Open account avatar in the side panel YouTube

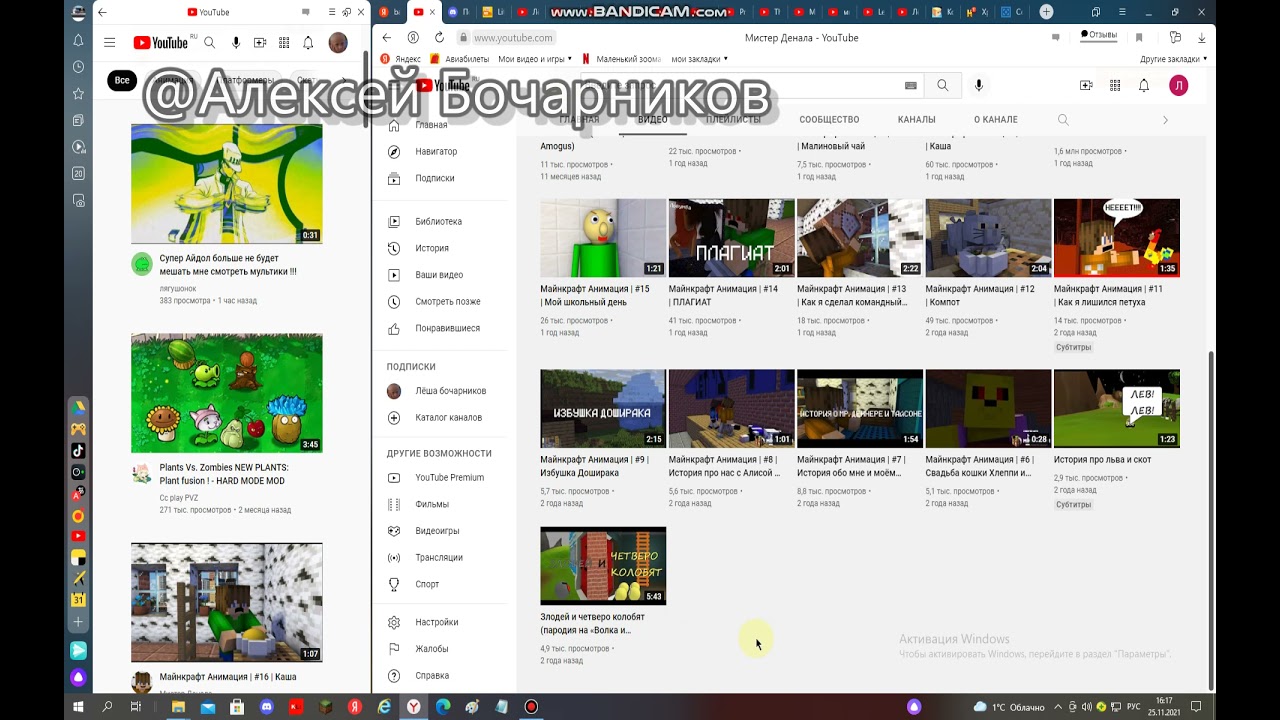338,43
